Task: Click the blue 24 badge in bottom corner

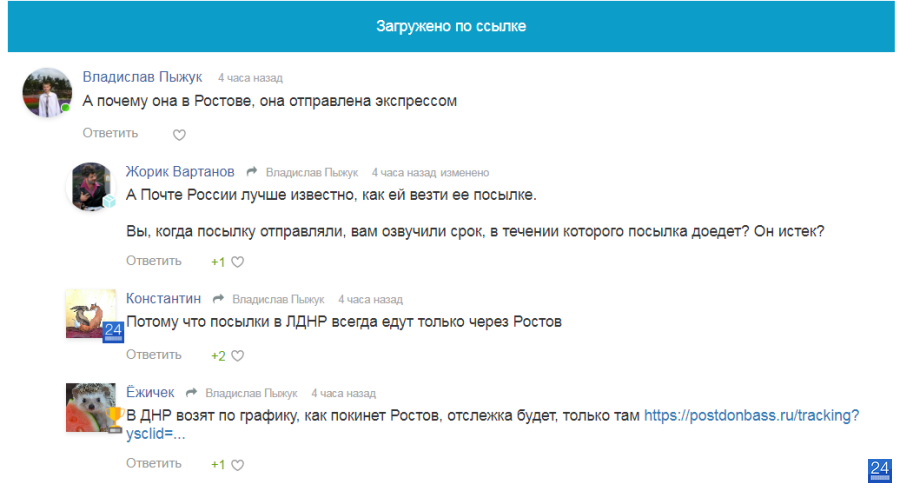Action: pyautogui.click(x=879, y=471)
